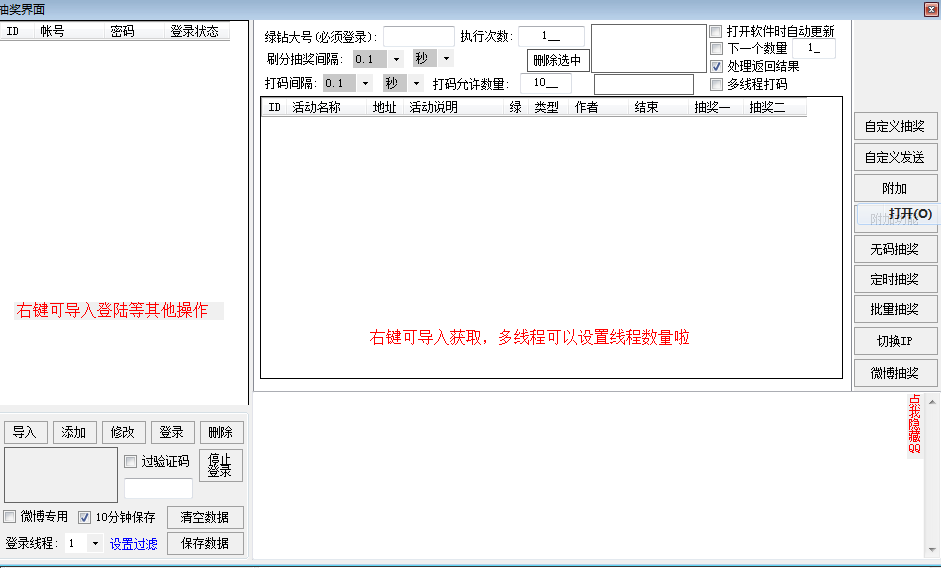Sort by 登录状态 column header
Viewport: 941px width, 568px height.
click(196, 31)
